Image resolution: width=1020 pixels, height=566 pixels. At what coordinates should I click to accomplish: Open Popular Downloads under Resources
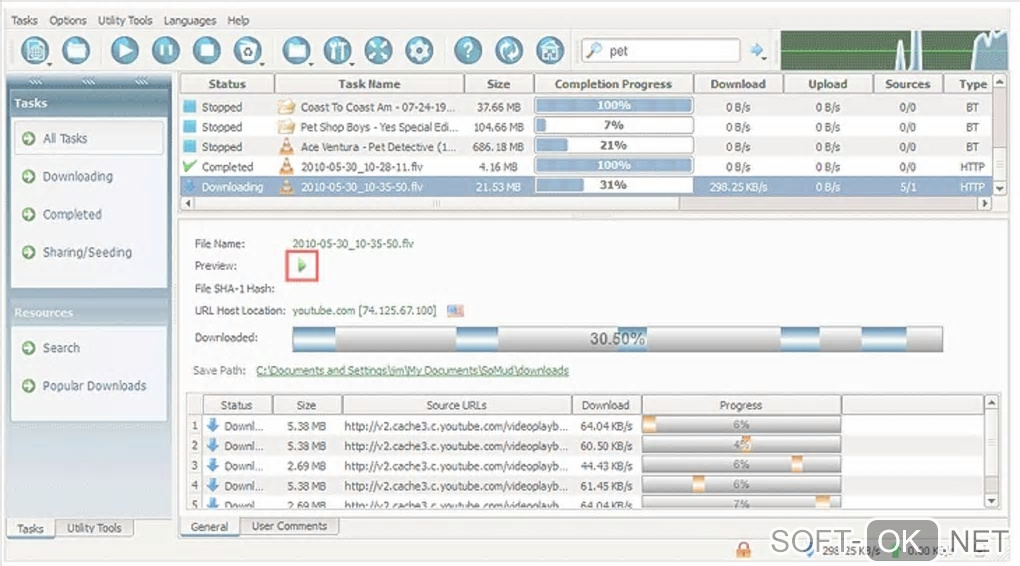[x=94, y=386]
